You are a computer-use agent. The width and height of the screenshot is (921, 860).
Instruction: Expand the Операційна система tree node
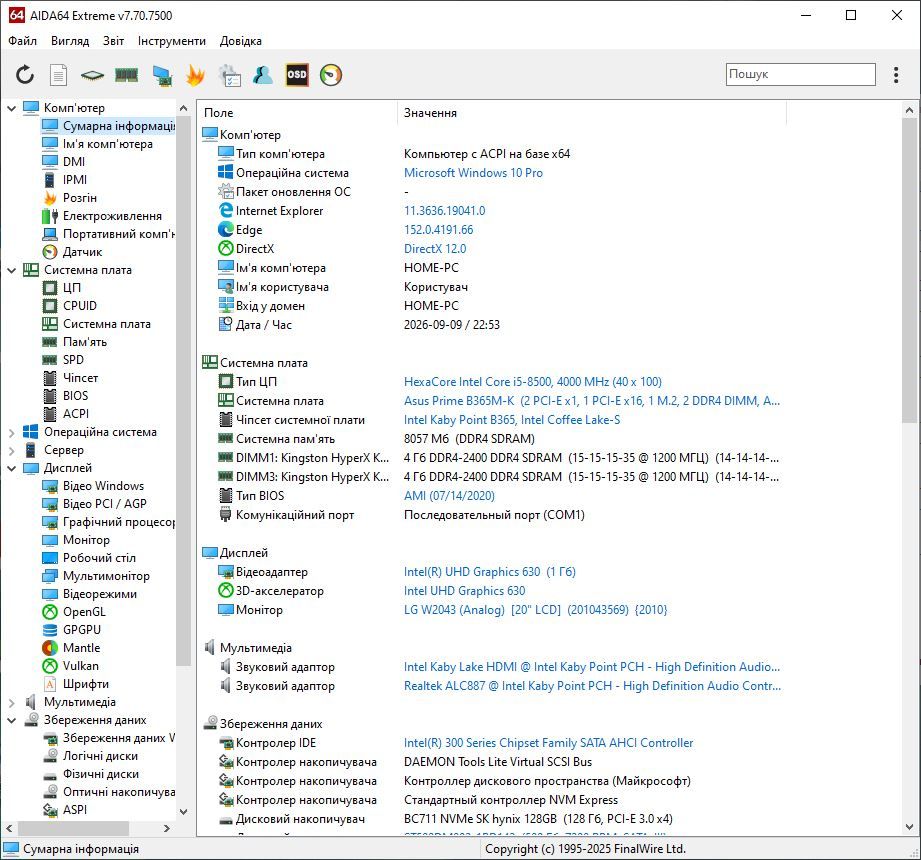pos(11,432)
